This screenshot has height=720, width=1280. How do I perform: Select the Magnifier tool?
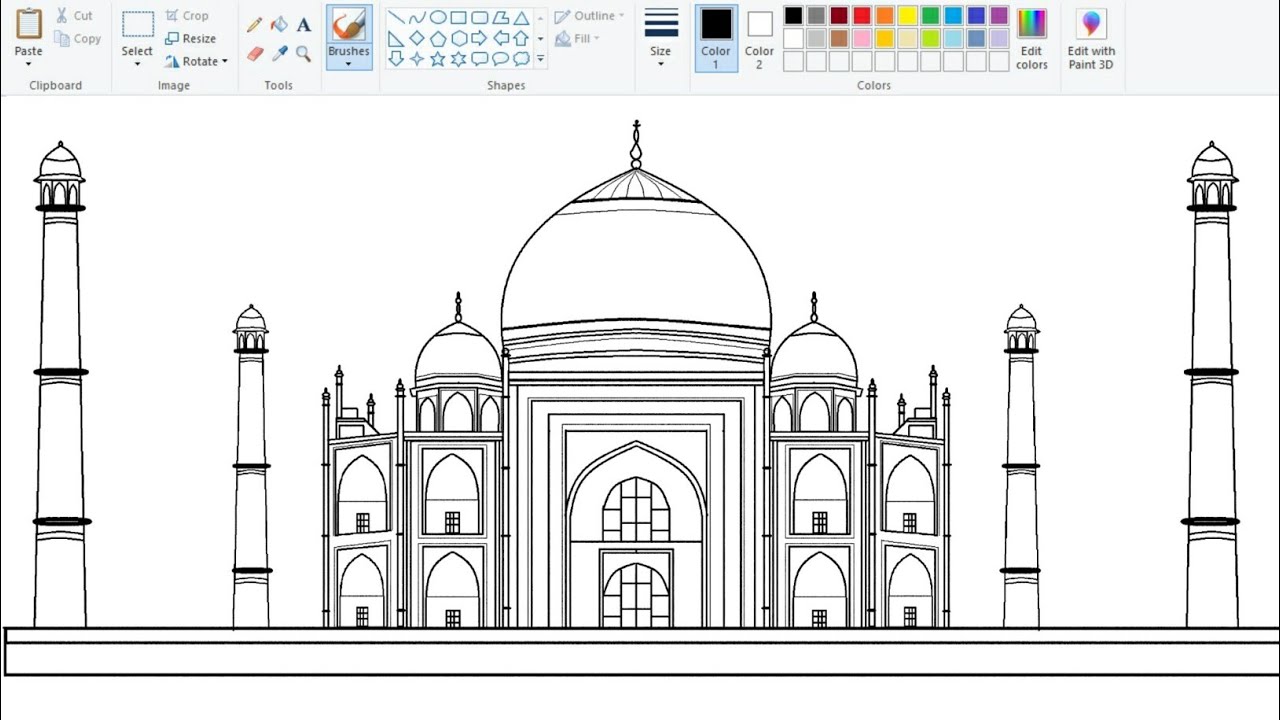click(x=304, y=53)
